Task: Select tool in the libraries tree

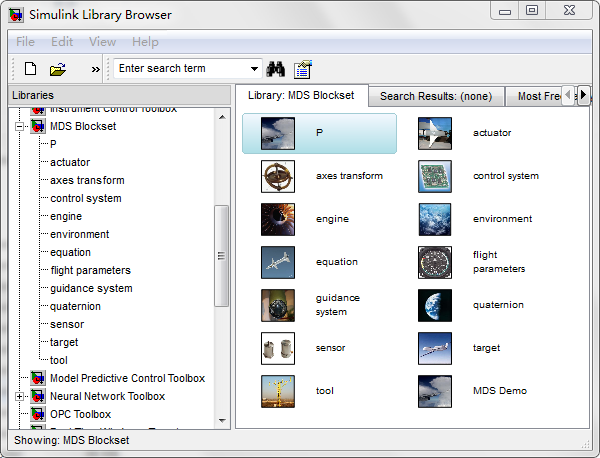Action: click(59, 360)
